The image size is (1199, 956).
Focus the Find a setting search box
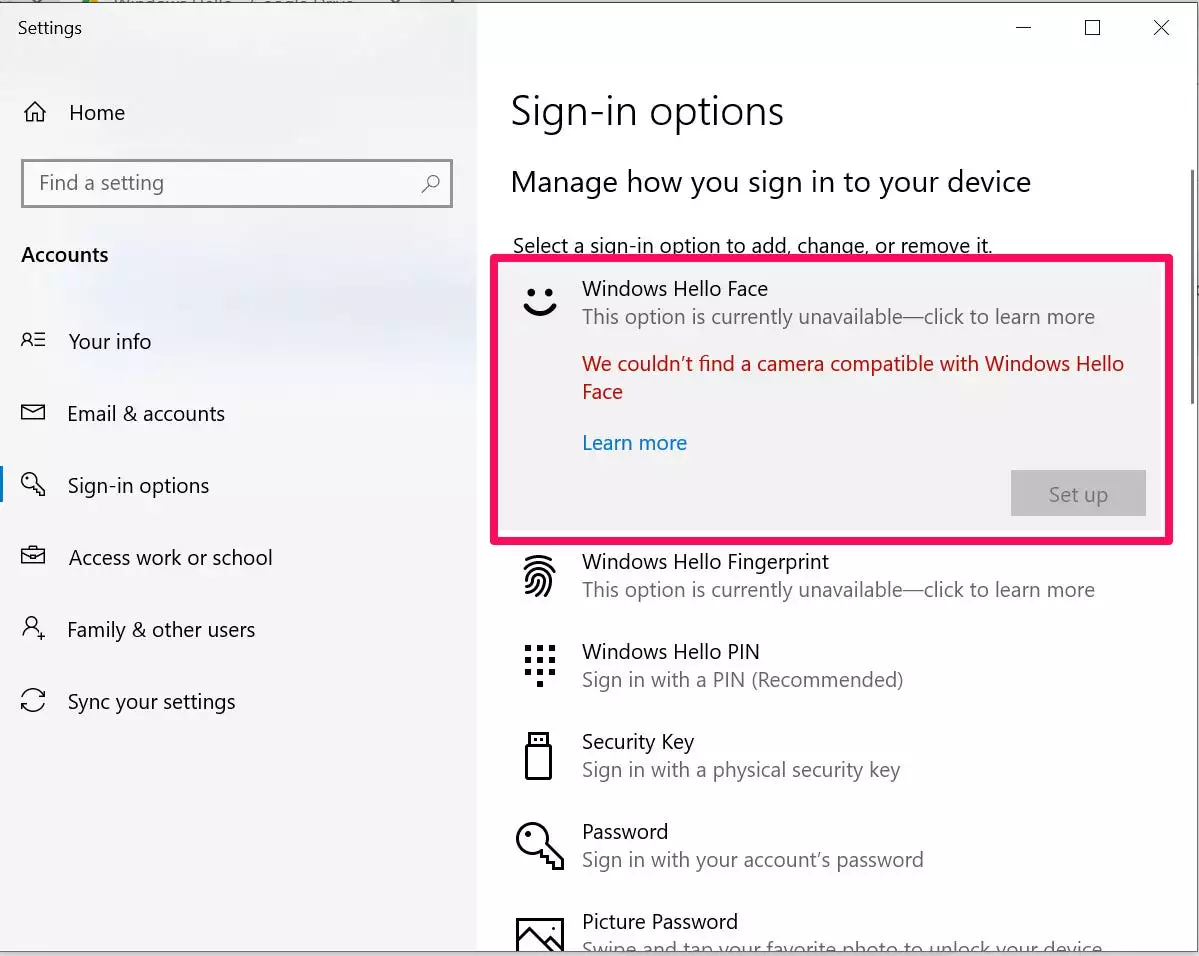point(236,184)
